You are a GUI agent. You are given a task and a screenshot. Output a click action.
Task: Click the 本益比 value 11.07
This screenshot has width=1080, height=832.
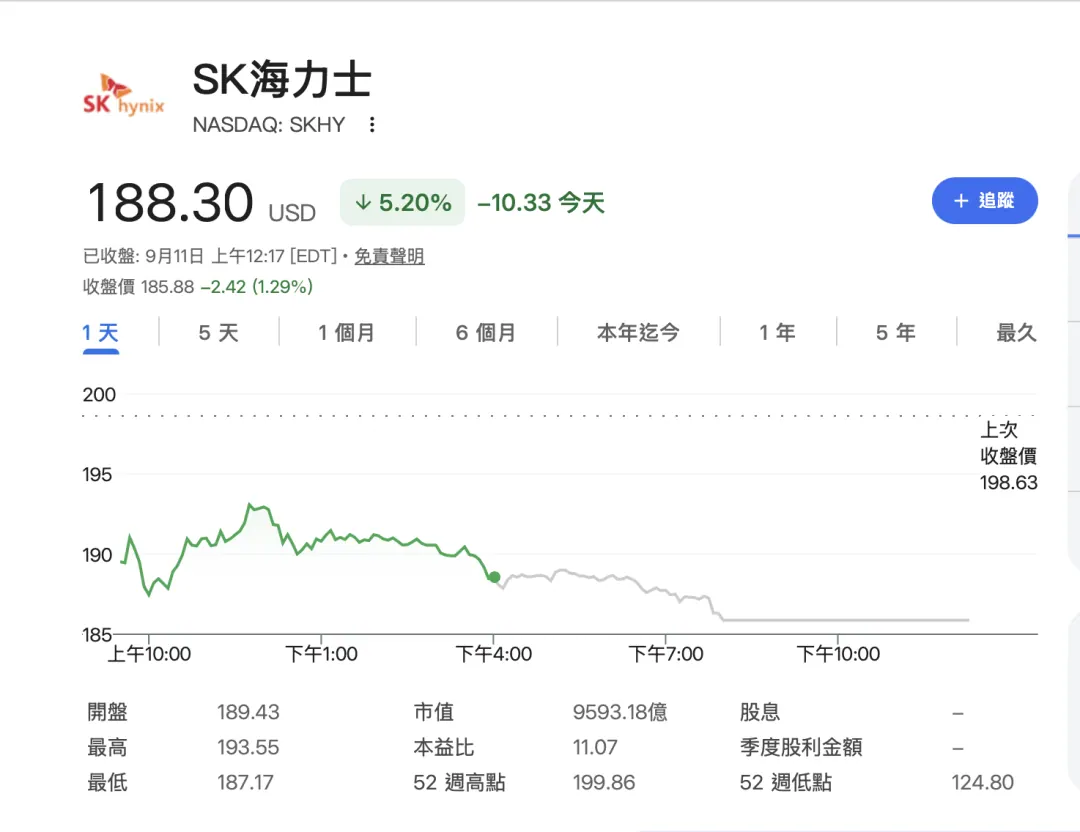[x=595, y=747]
